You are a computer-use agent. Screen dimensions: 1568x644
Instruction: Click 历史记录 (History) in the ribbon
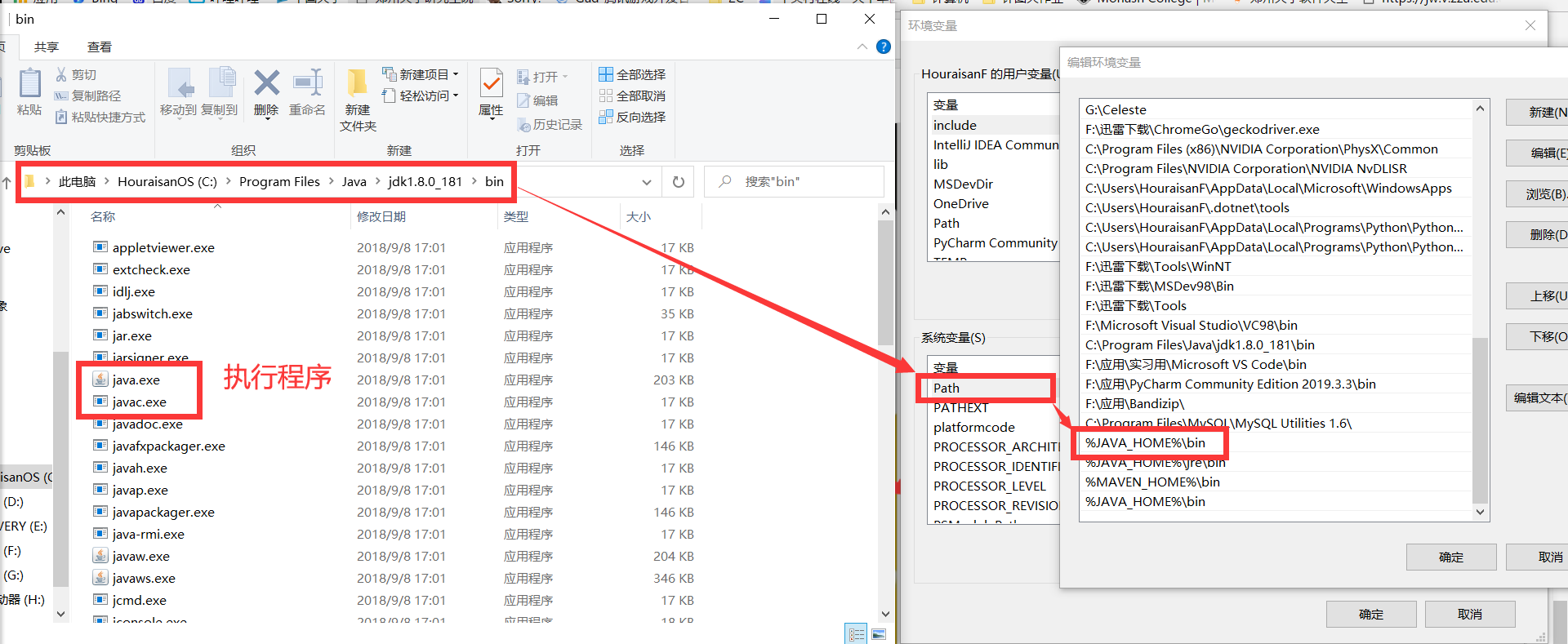[550, 125]
